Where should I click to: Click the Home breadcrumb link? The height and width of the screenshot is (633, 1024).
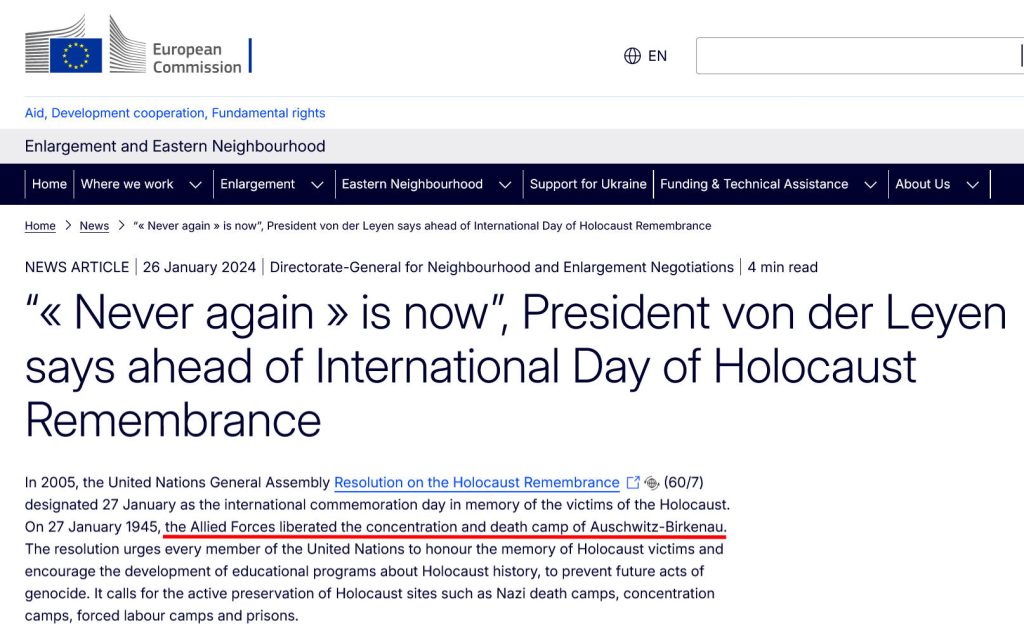(40, 226)
